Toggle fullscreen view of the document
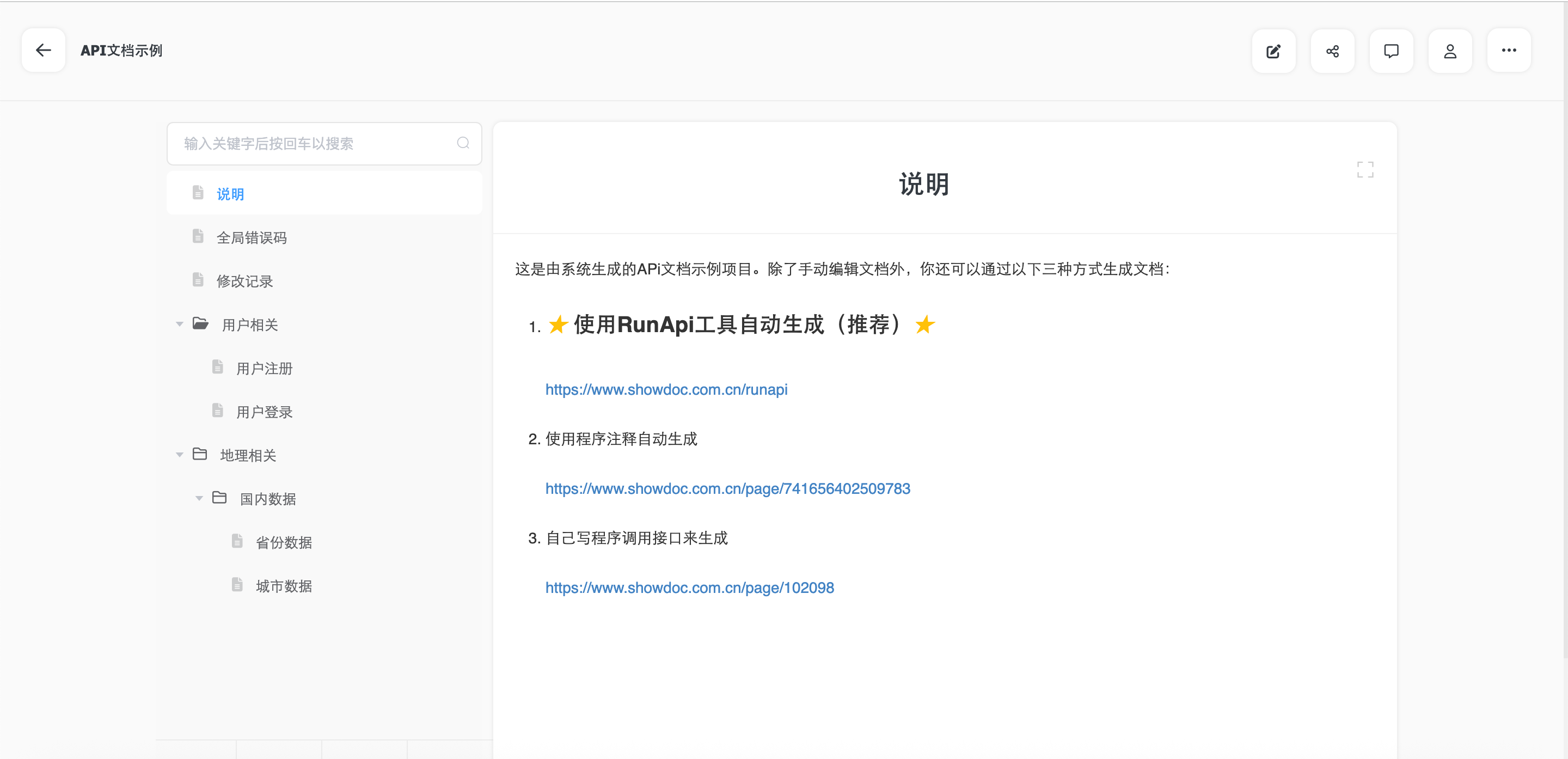The height and width of the screenshot is (759, 1568). [1365, 170]
